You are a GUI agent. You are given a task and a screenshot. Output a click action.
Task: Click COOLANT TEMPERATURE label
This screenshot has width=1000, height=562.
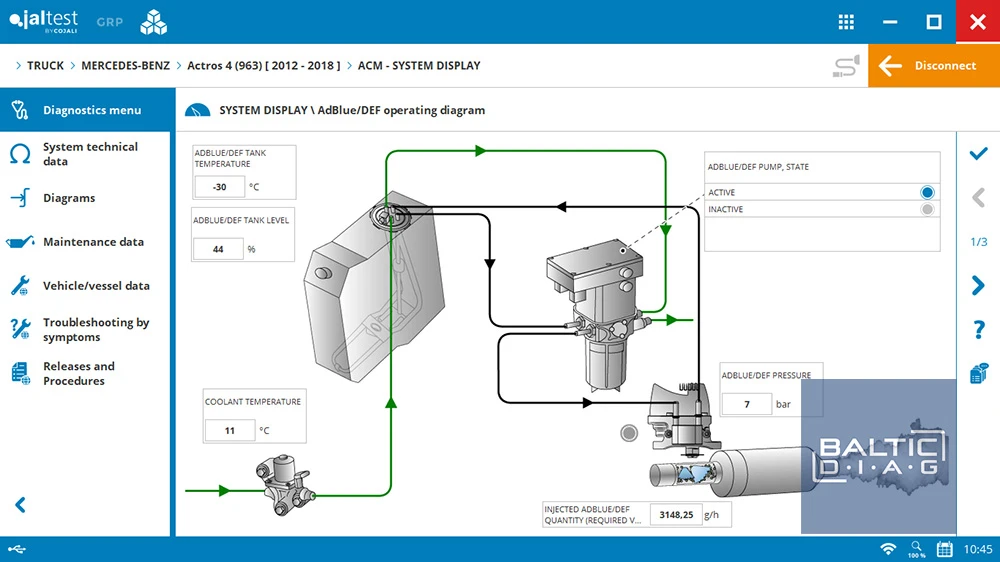[x=253, y=402]
